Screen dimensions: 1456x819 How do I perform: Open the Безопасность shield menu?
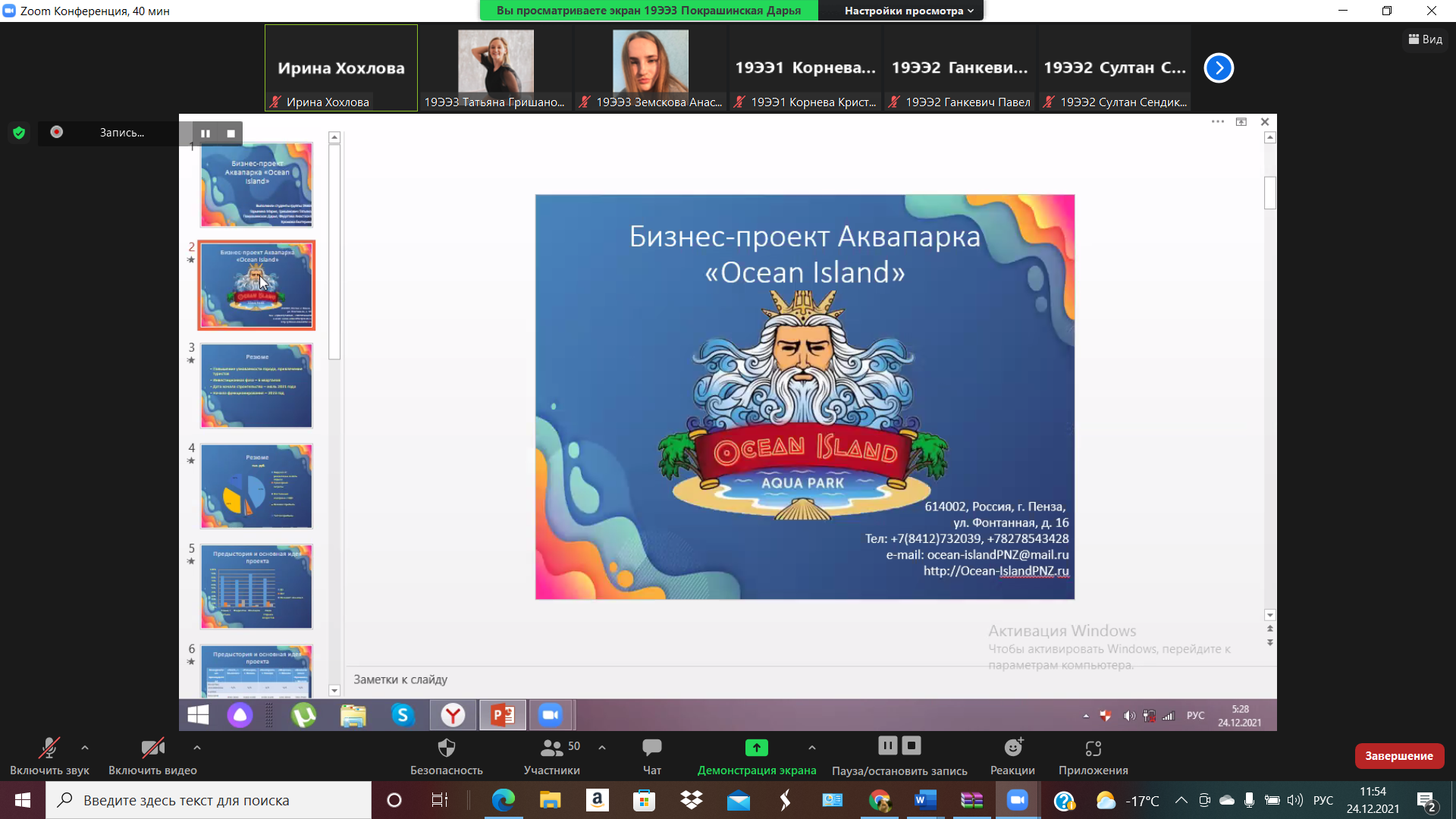[x=447, y=757]
